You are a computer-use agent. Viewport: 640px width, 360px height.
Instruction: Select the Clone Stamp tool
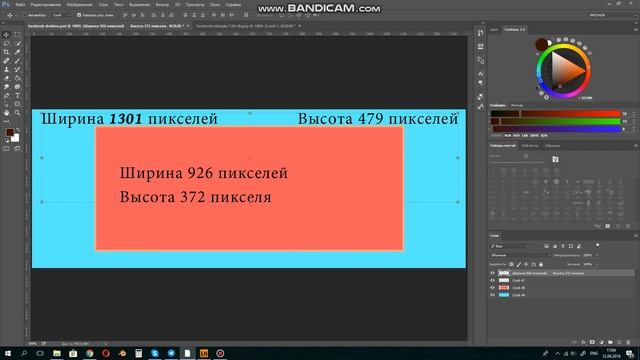[6, 70]
